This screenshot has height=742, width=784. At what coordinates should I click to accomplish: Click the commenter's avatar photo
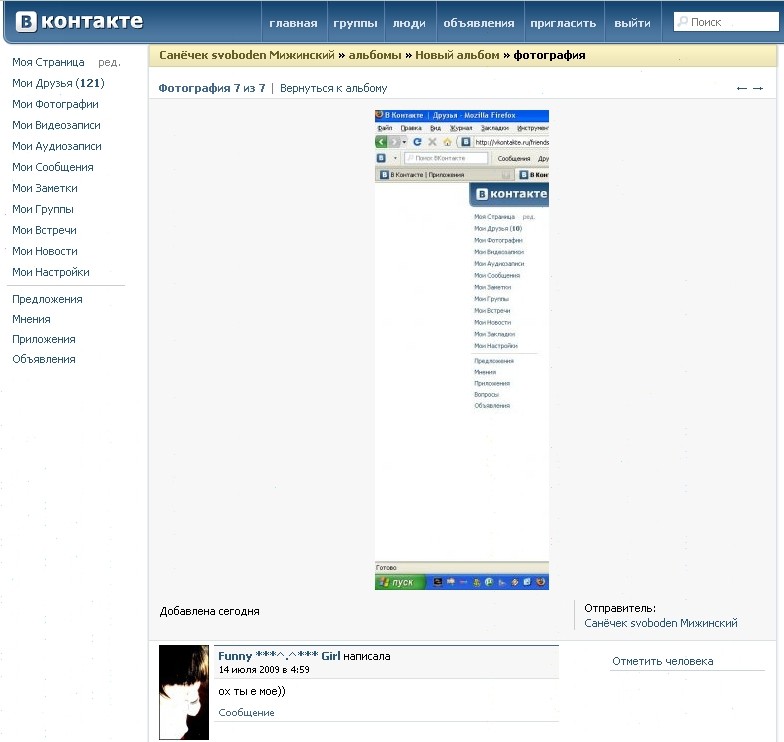184,692
